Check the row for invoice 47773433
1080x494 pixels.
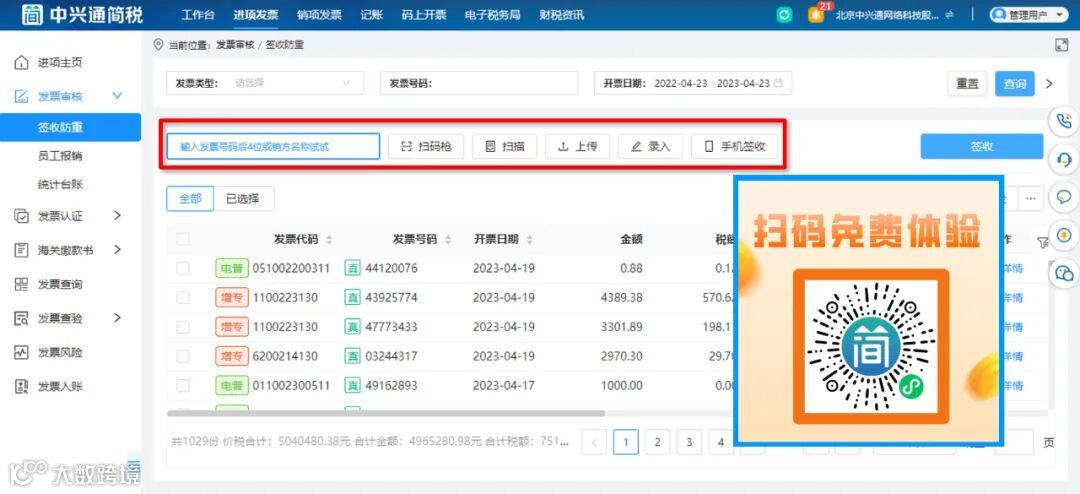(183, 327)
